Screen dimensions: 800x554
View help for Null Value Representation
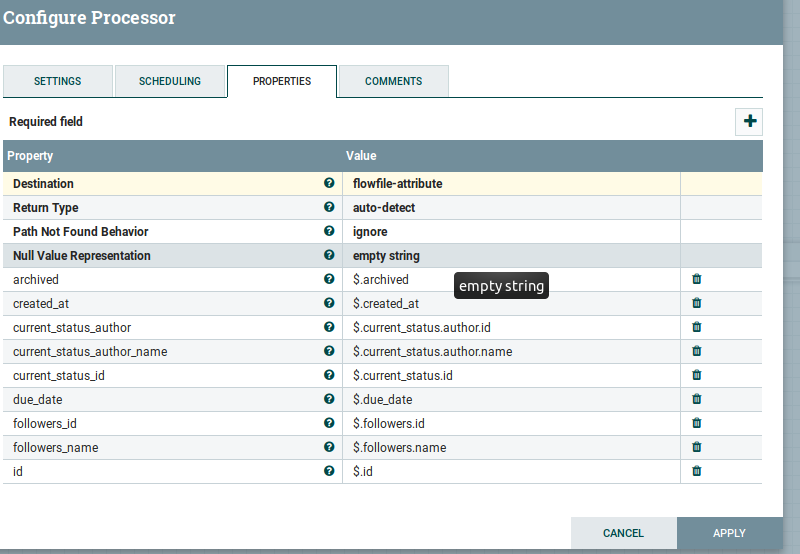(329, 256)
